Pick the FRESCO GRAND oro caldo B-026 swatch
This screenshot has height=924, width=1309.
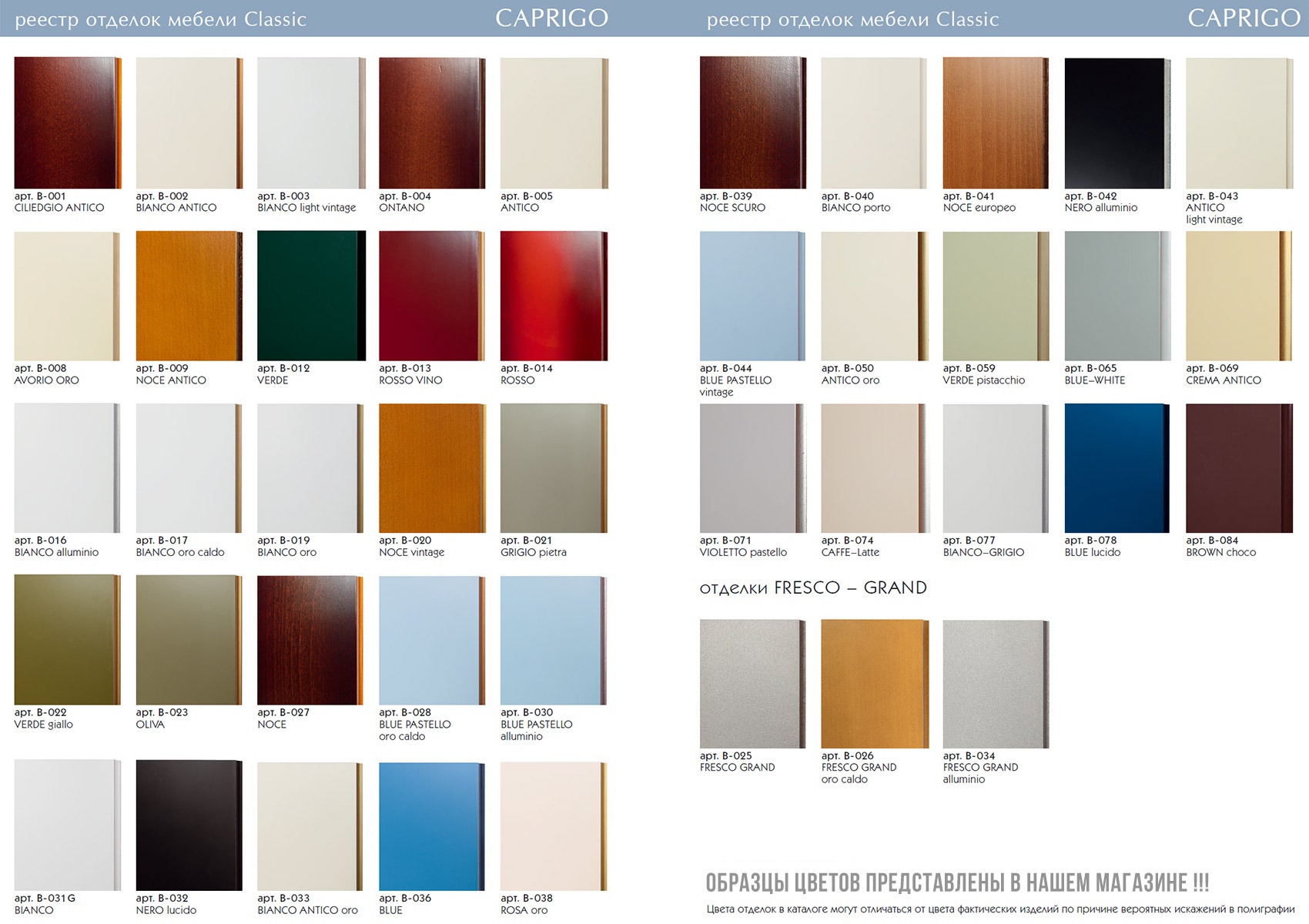coord(874,684)
